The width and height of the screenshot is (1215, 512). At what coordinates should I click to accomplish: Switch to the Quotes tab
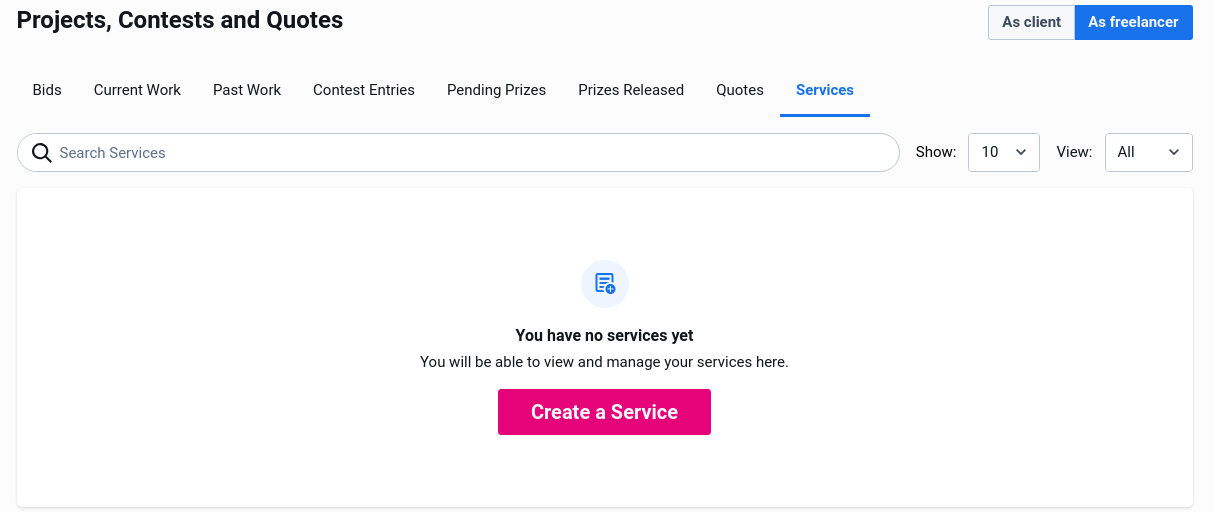740,90
